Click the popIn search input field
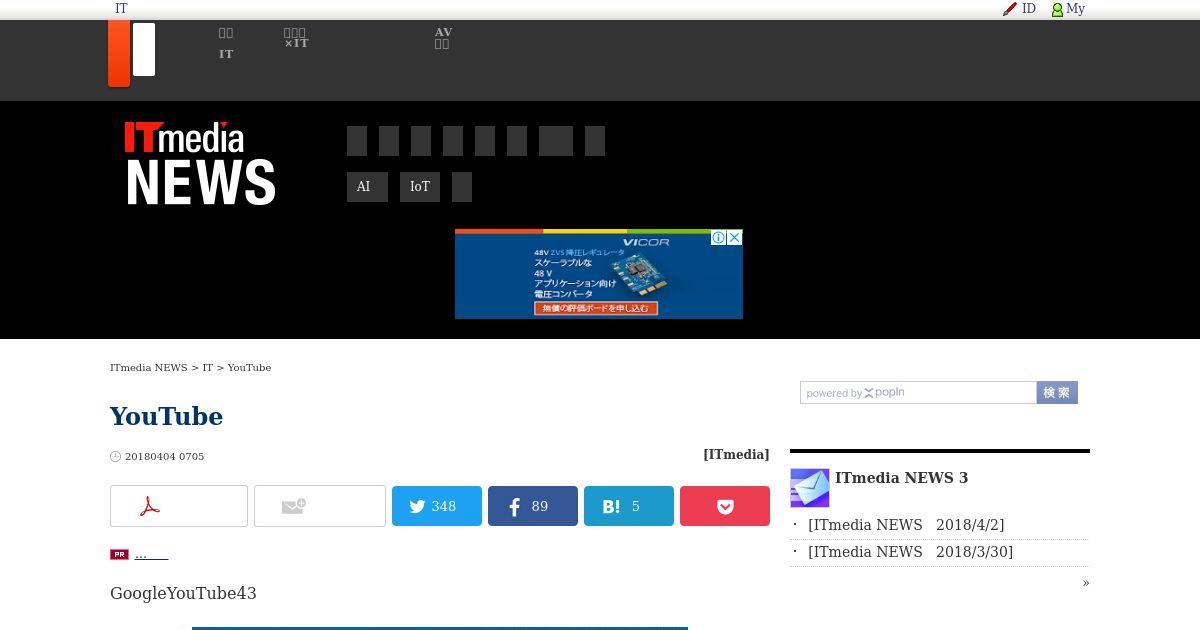This screenshot has width=1200, height=630. tap(918, 393)
